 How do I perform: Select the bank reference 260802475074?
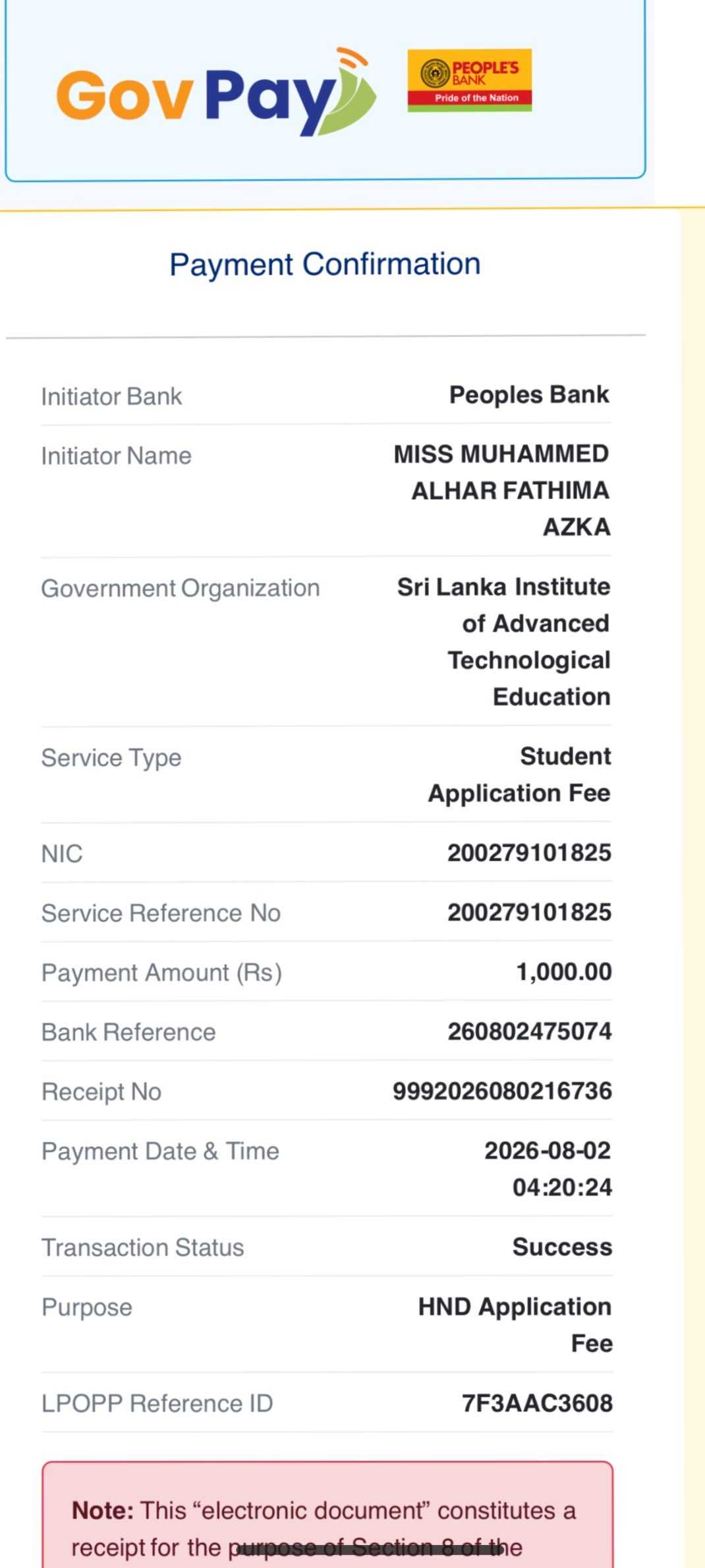click(530, 1032)
